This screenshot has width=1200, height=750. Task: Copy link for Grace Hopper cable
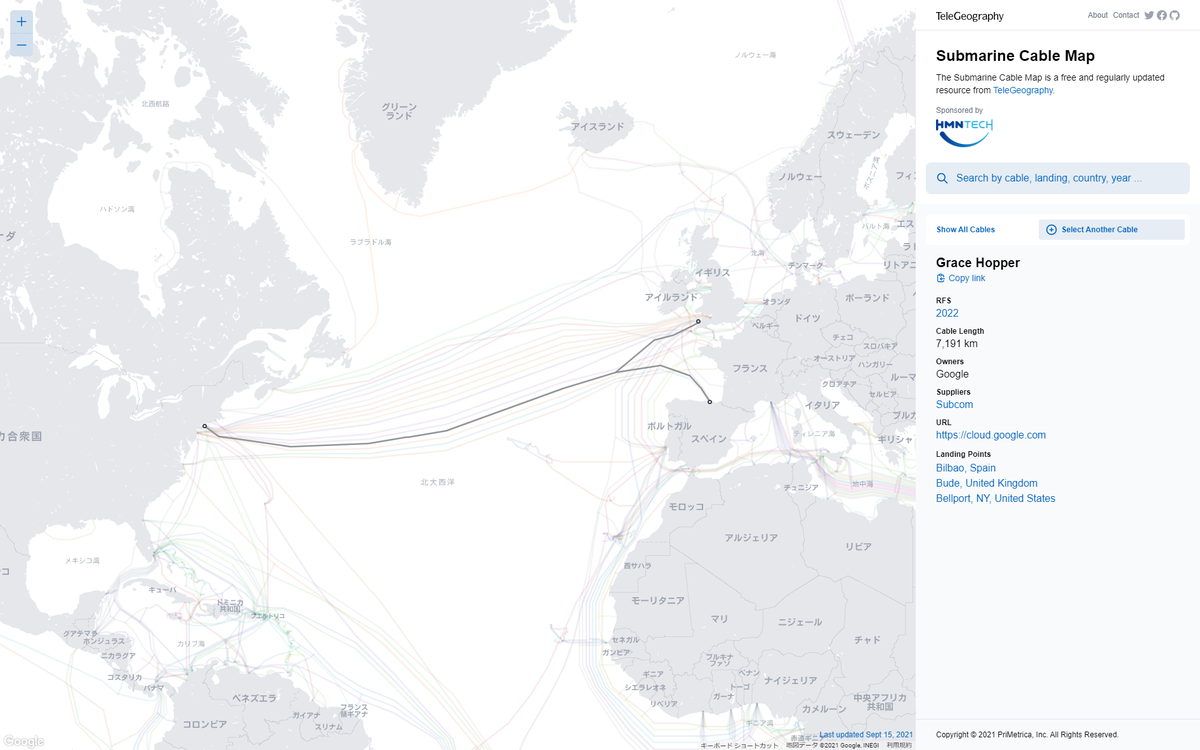(960, 278)
